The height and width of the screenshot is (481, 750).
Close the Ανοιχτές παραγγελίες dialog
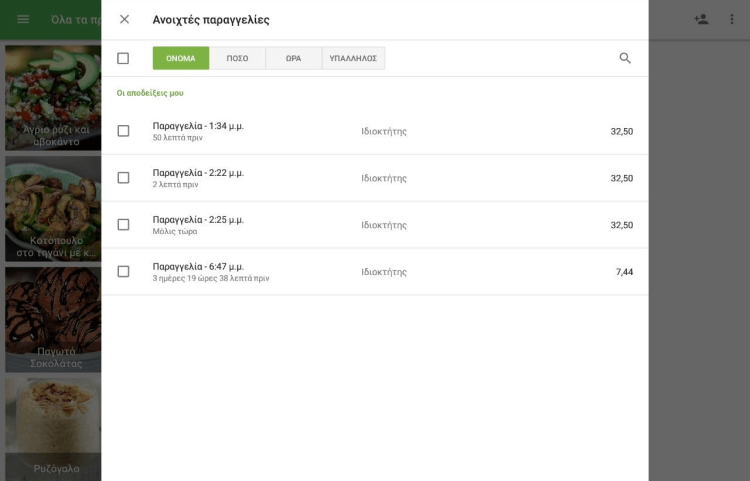click(x=124, y=19)
